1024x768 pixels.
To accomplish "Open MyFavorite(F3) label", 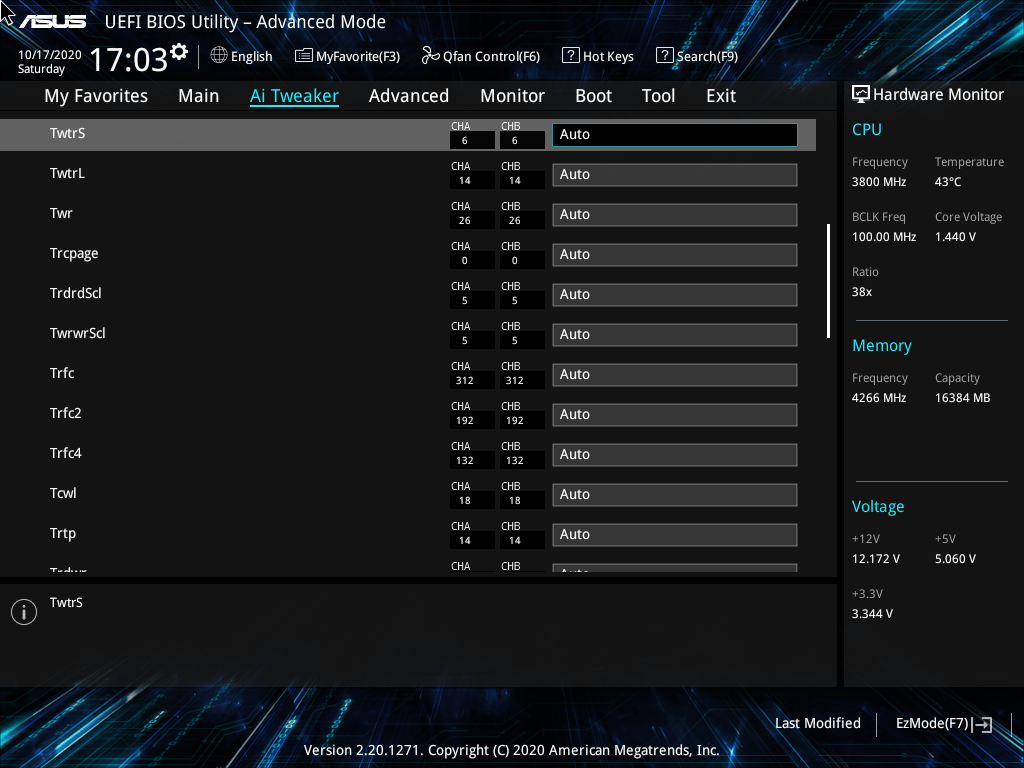I will [358, 57].
